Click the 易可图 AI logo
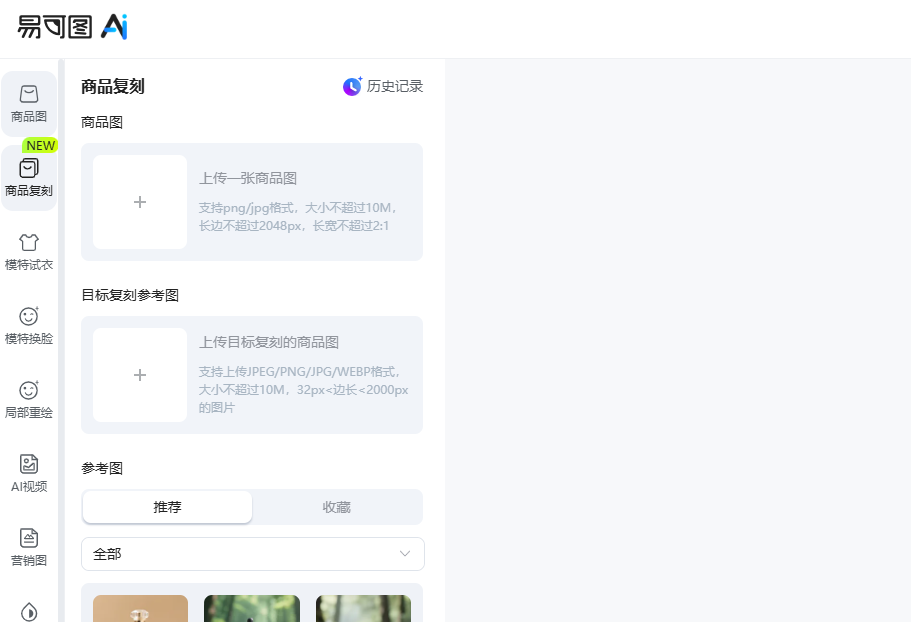 [72, 27]
